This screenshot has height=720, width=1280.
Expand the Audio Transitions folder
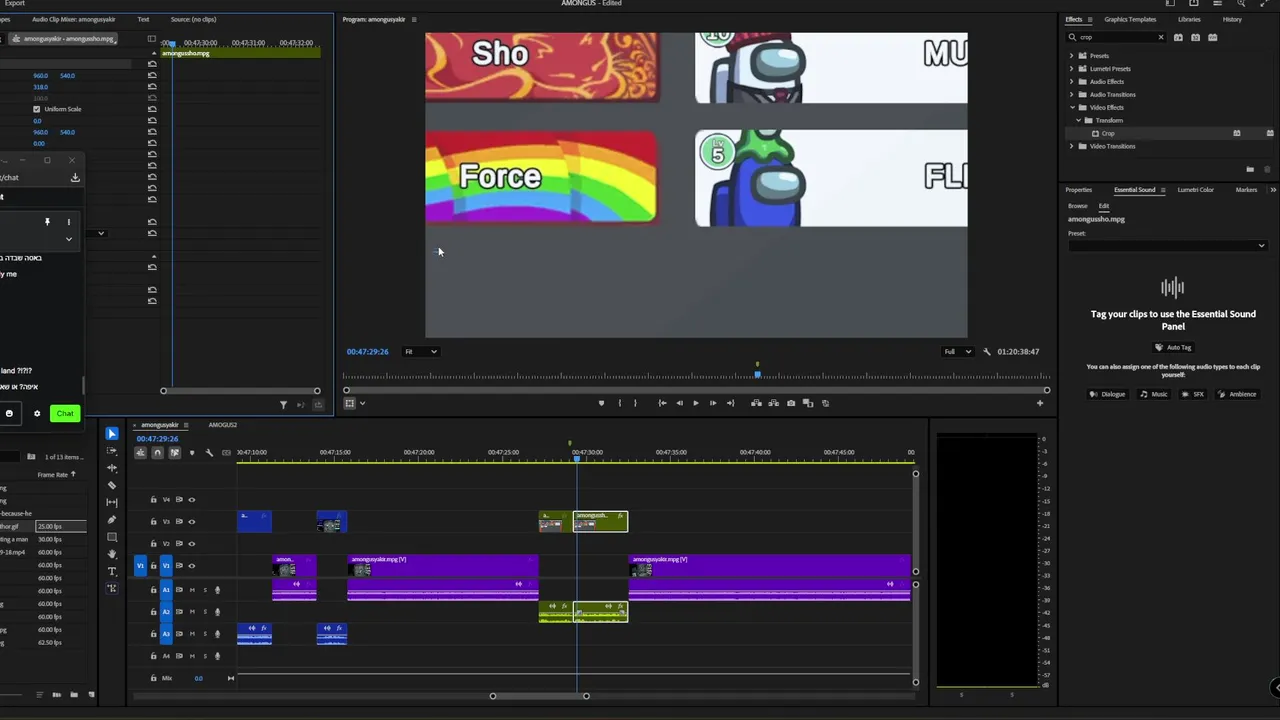click(1071, 95)
